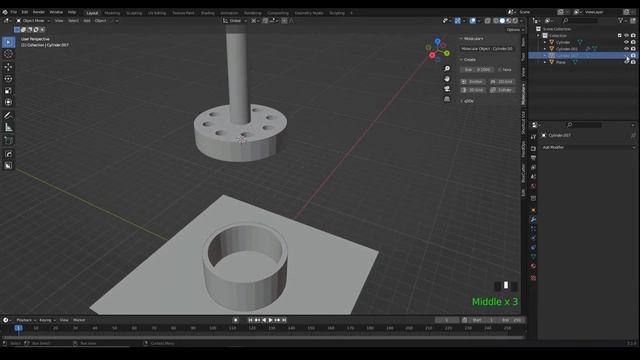Click the Size value field
Viewport: 640px width, 360px height.
point(477,70)
